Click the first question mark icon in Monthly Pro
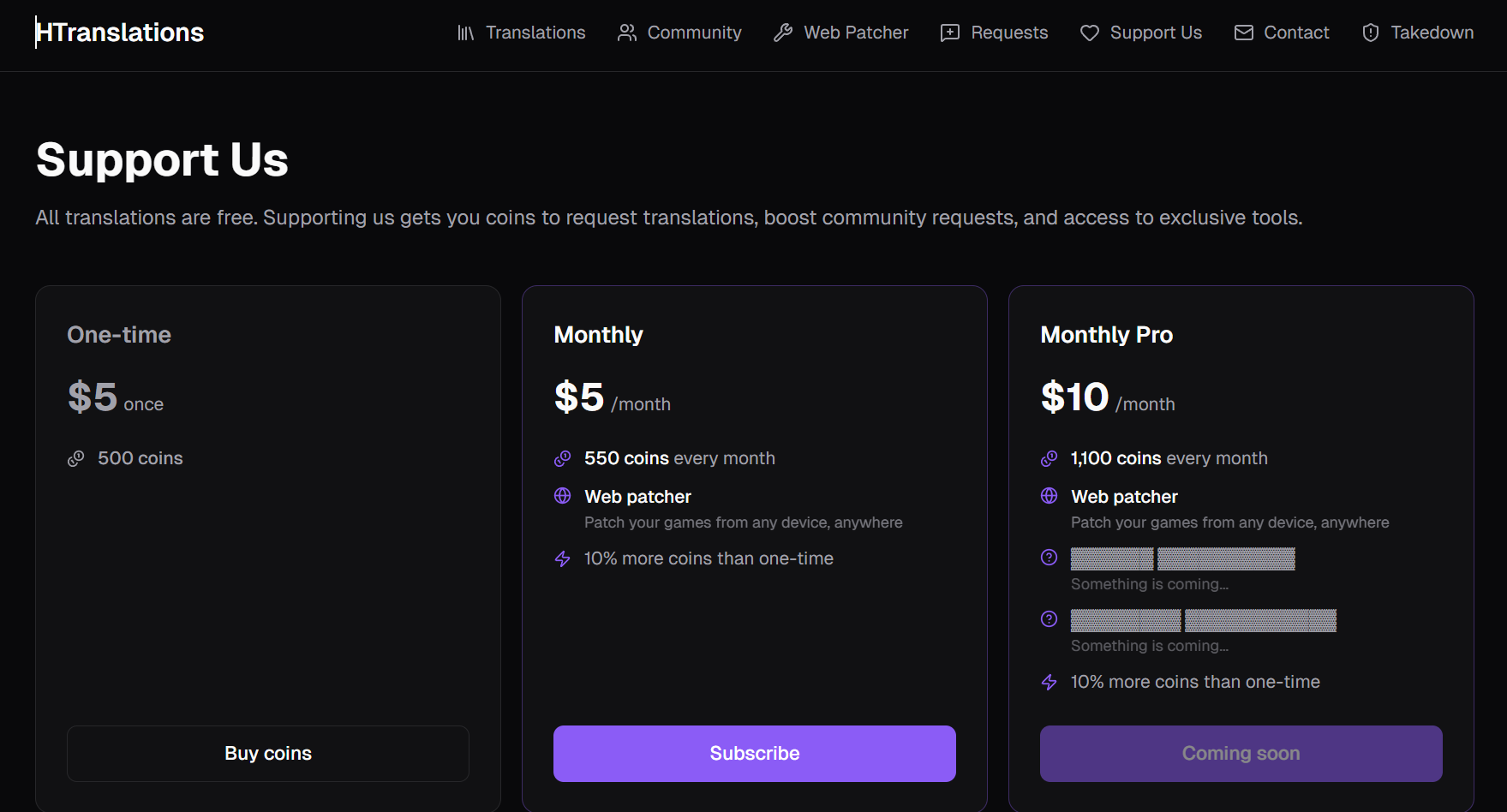This screenshot has width=1507, height=812. (1050, 558)
